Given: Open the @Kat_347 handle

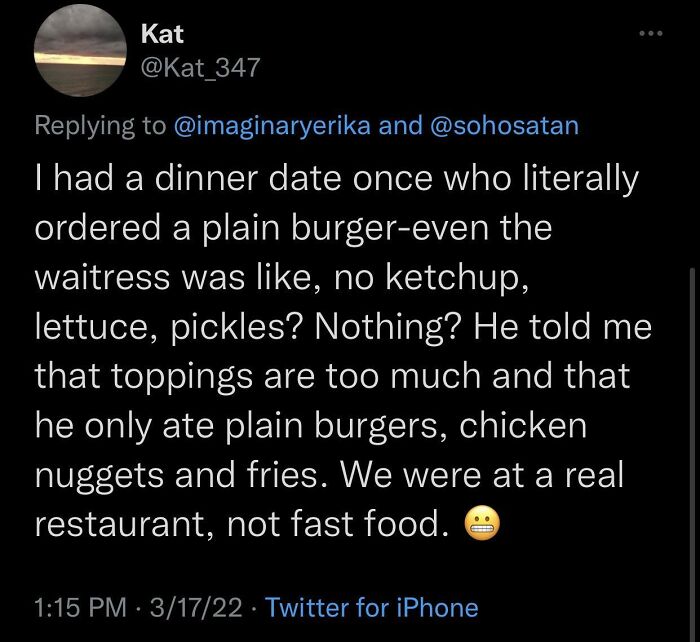Looking at the screenshot, I should click(200, 67).
